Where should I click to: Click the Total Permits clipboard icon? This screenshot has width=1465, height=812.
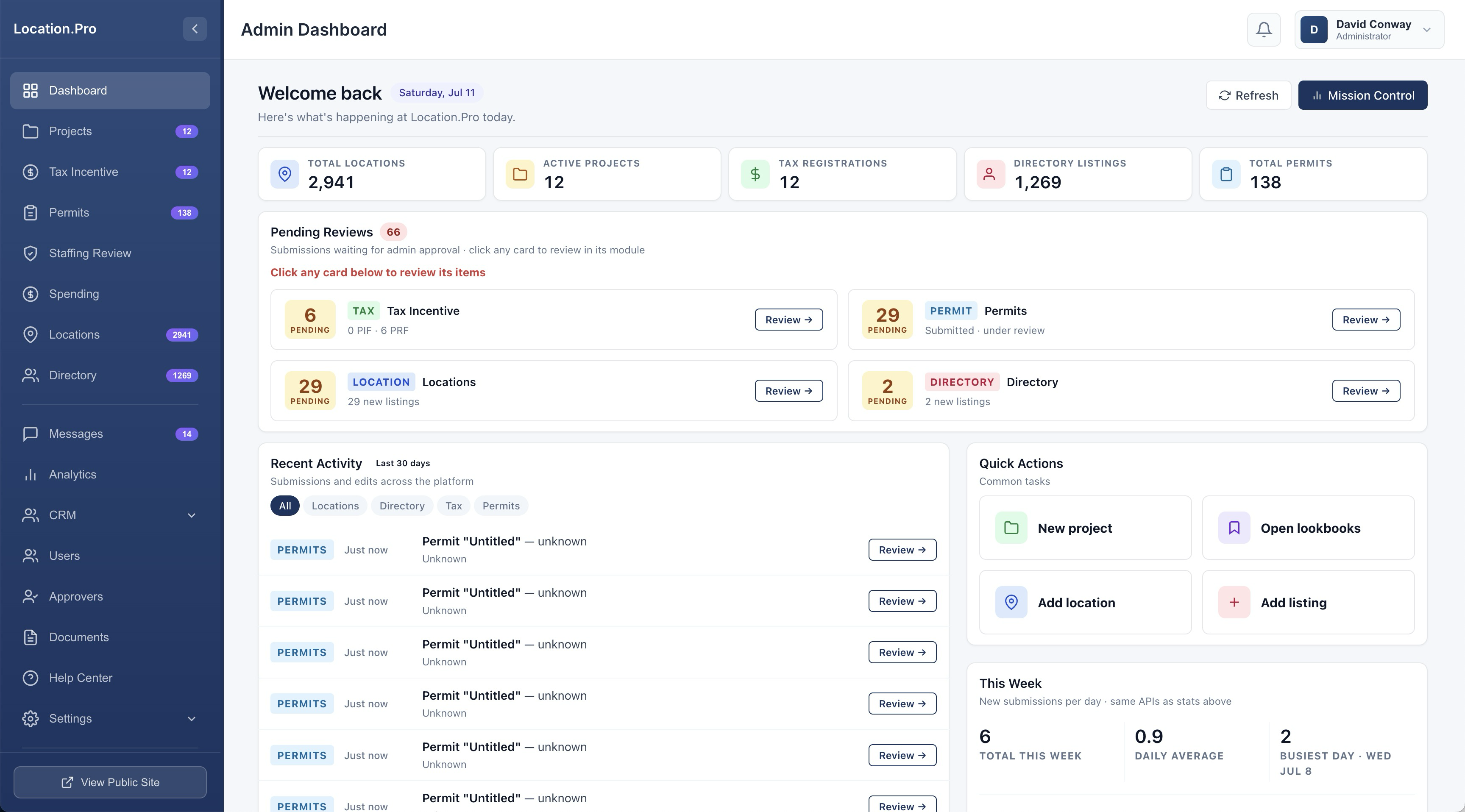pos(1226,174)
